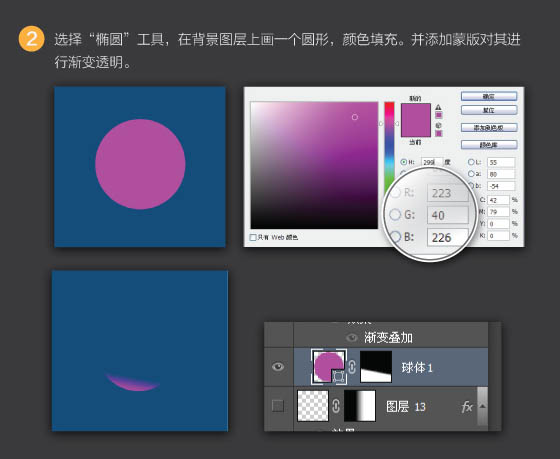The height and width of the screenshot is (459, 560).
Task: Click the M percentage field showing 79
Action: [498, 212]
